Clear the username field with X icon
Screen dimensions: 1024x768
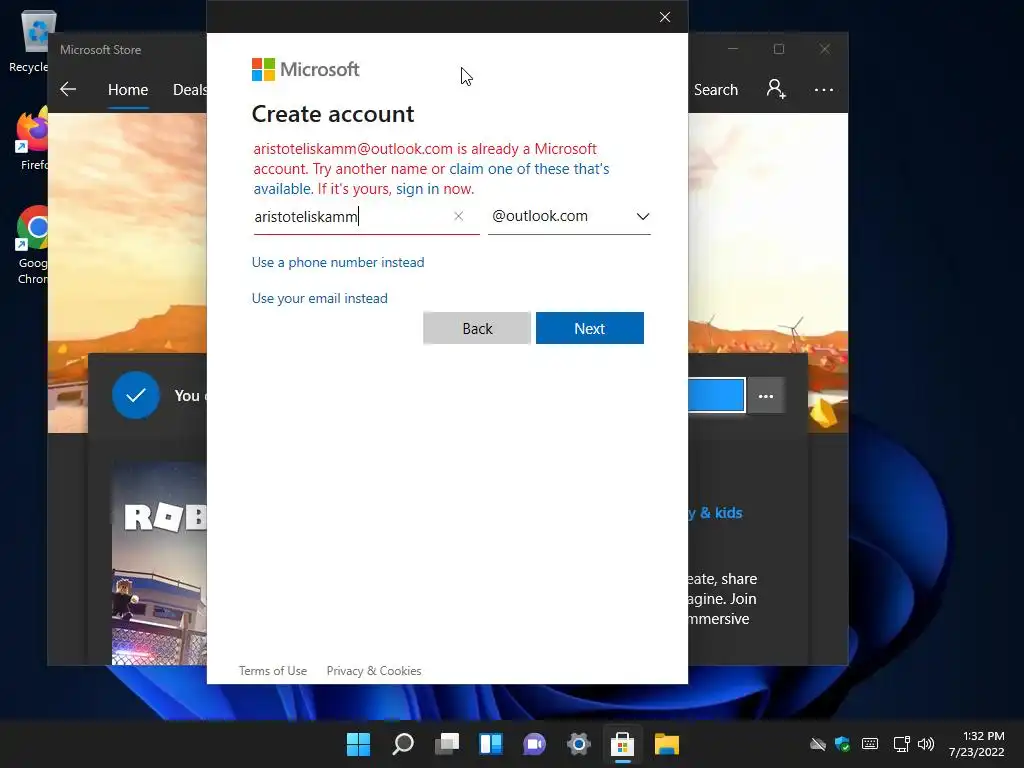pos(458,216)
